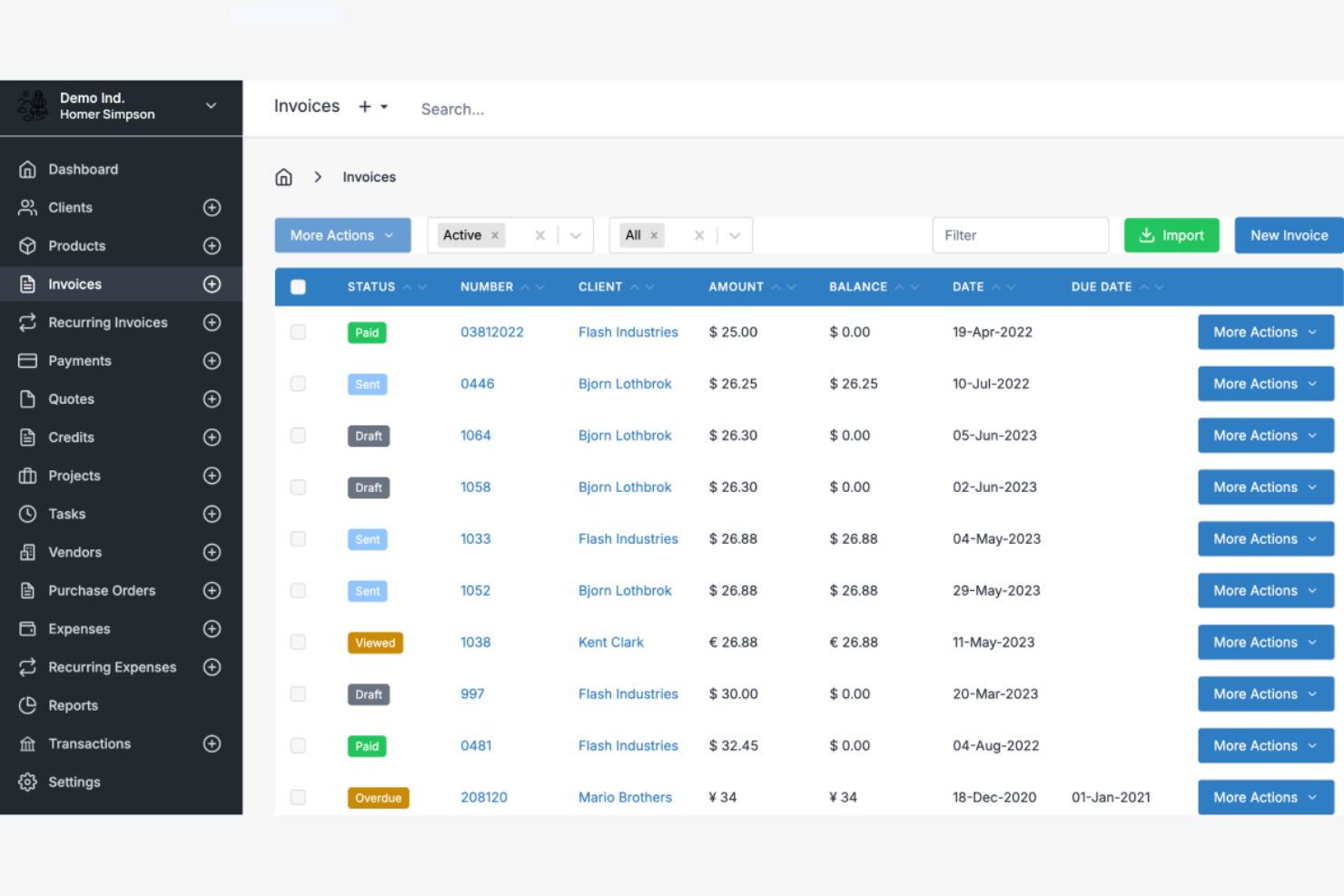1344x896 pixels.
Task: Open the Active status filter dropdown
Action: pyautogui.click(x=575, y=235)
